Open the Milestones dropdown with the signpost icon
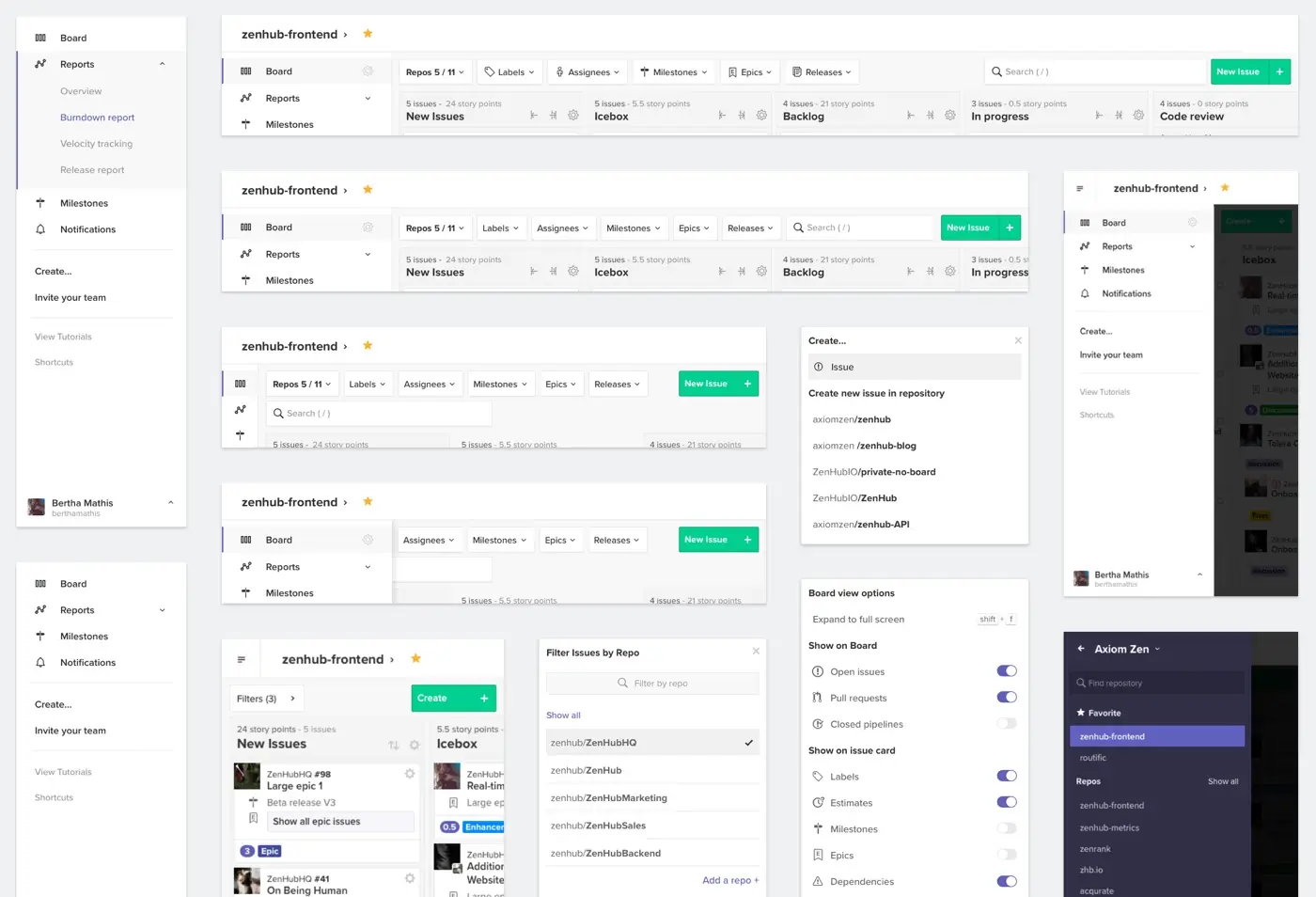The width and height of the screenshot is (1316, 897). pos(674,71)
